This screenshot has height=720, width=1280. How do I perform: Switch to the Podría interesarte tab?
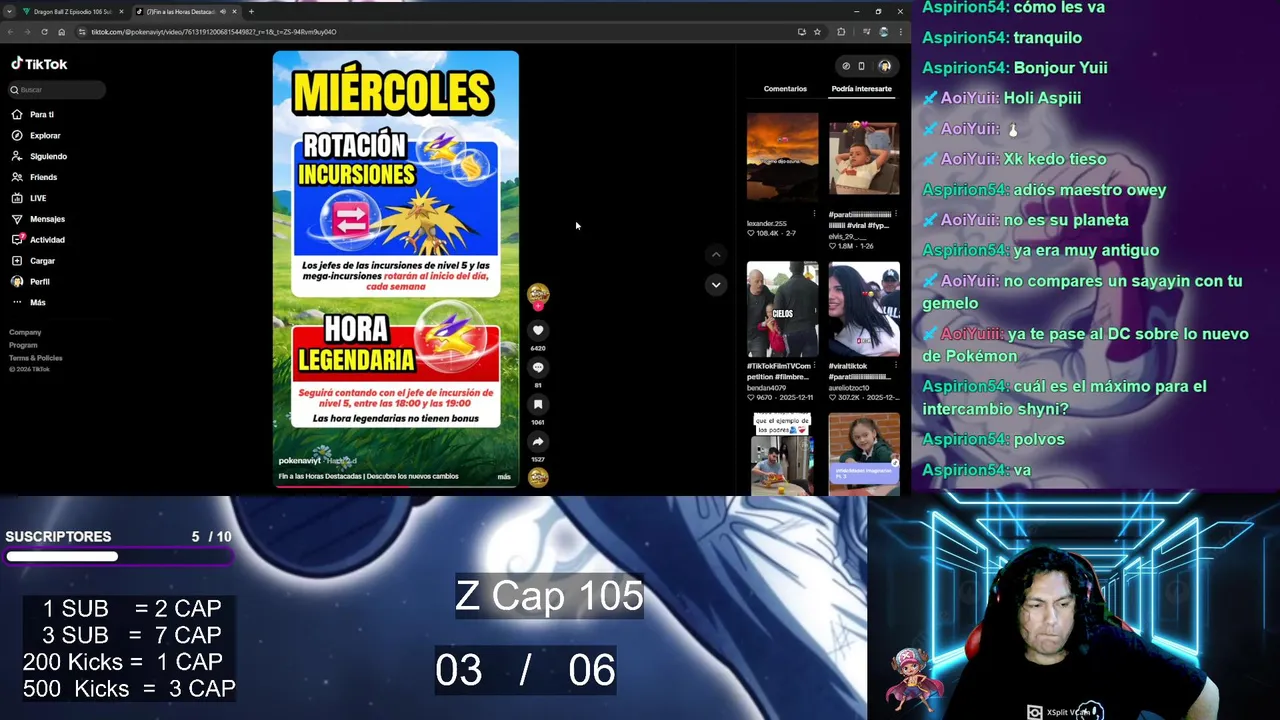coord(861,89)
